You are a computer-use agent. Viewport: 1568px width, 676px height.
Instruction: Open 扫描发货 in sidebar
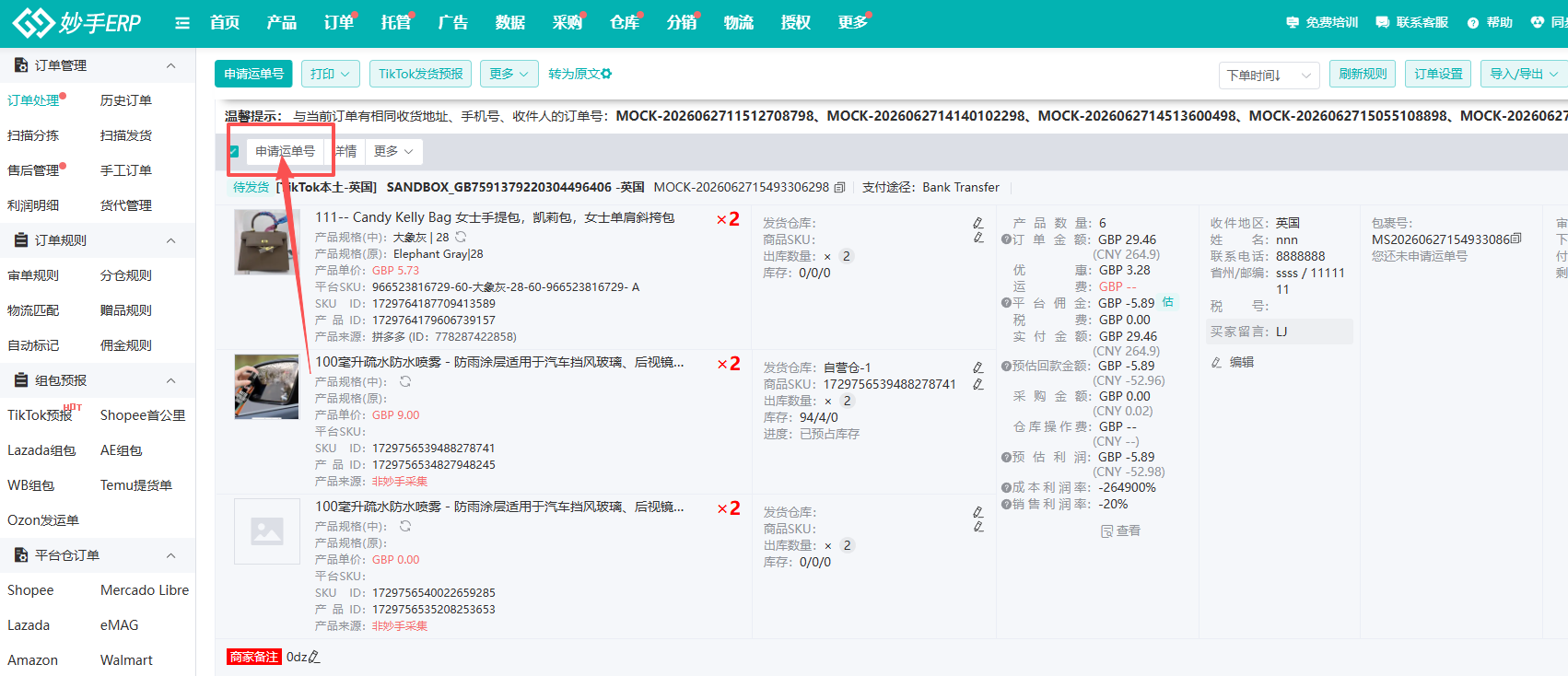tap(126, 135)
